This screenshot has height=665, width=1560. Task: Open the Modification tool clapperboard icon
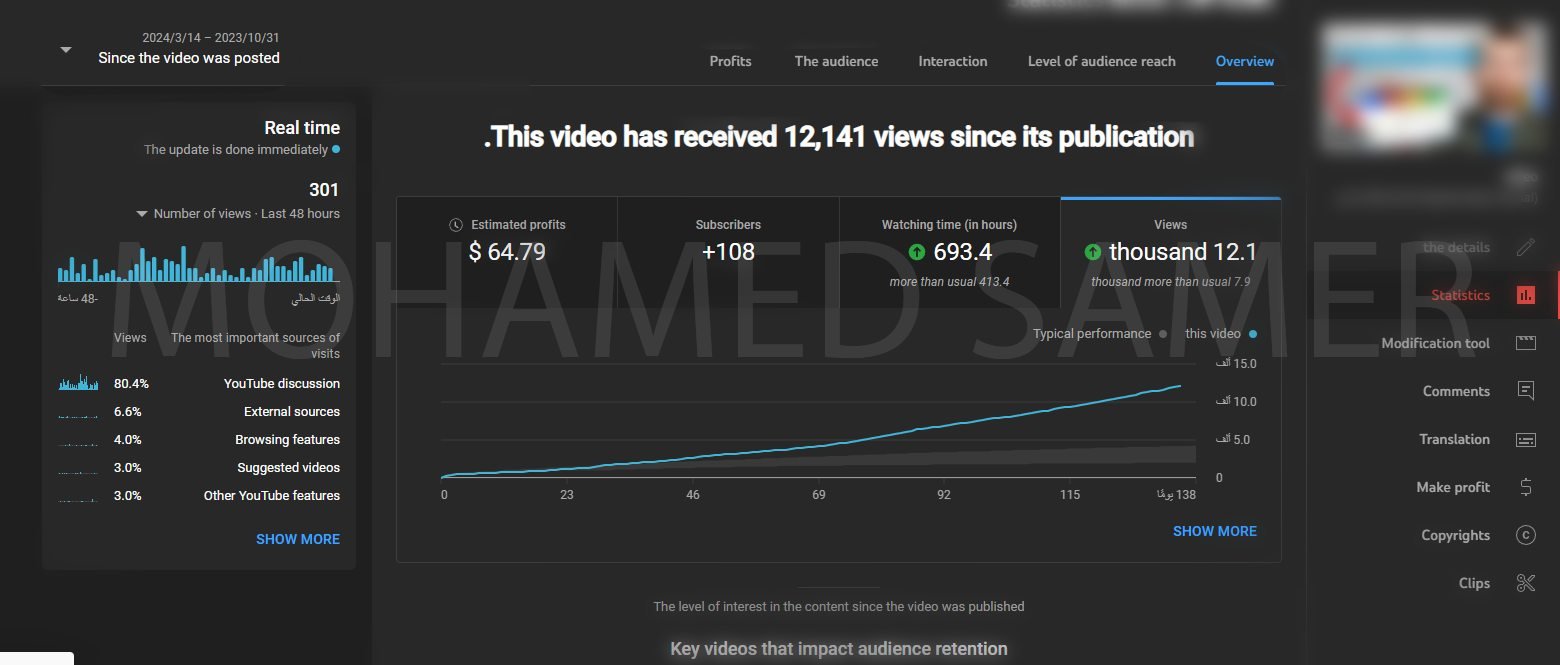(1525, 343)
